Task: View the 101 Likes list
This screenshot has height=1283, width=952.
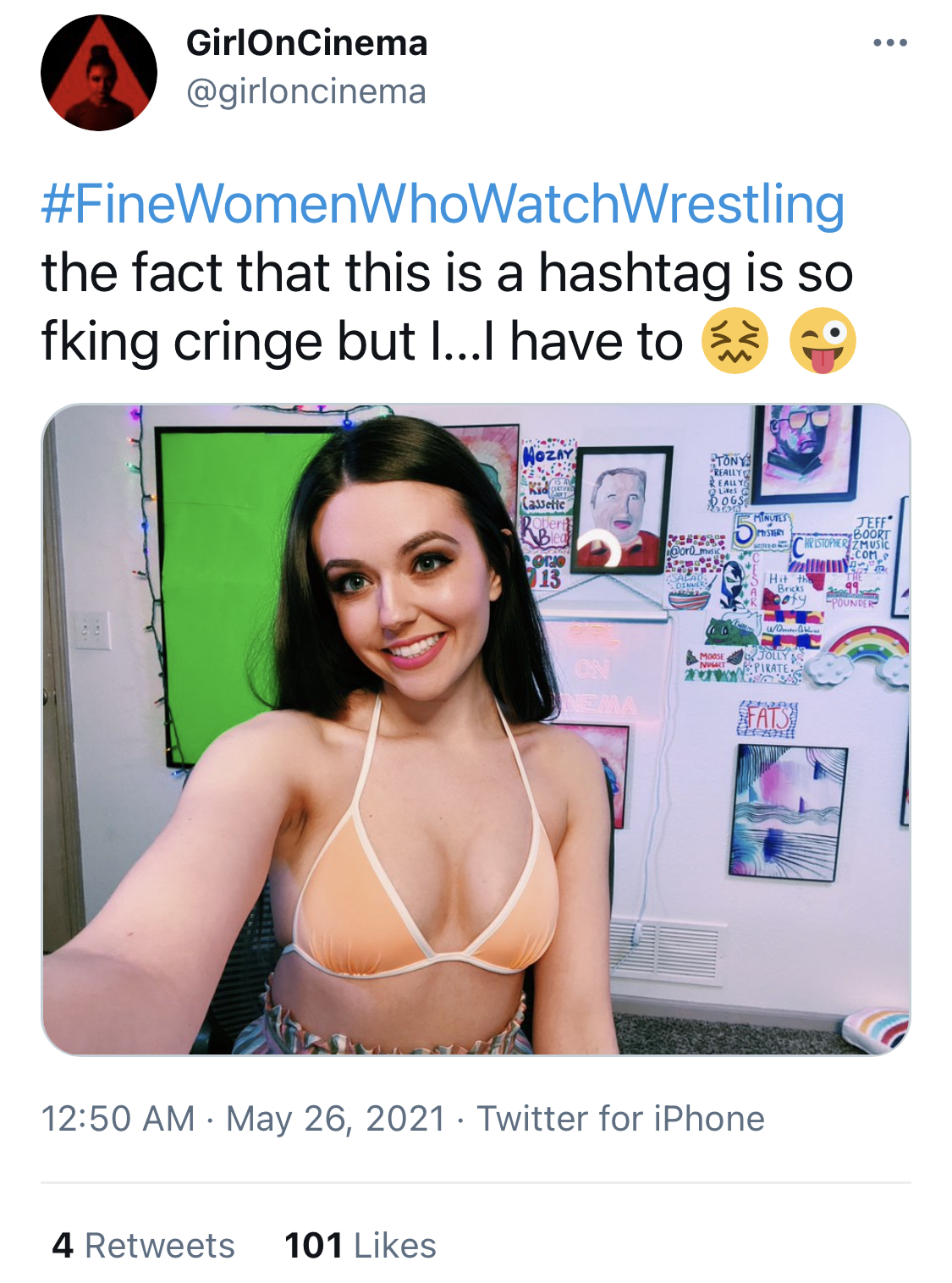Action: (x=360, y=1245)
